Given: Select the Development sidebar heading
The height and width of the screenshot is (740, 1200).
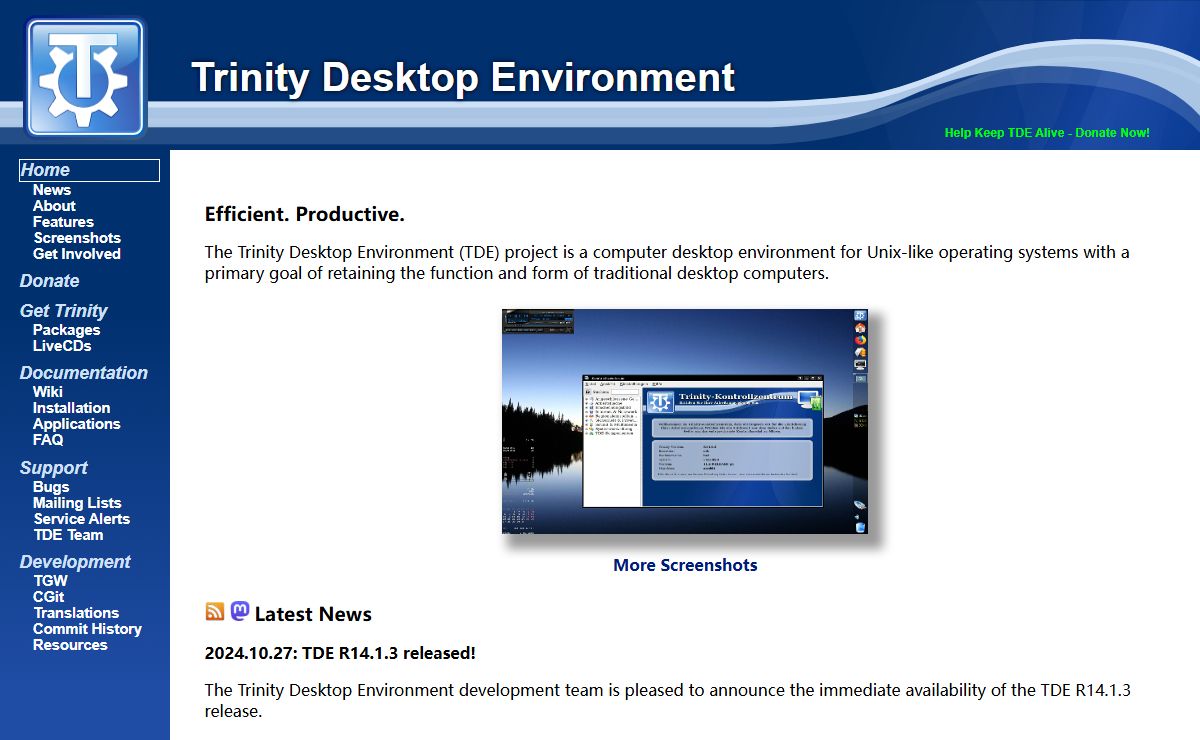Looking at the screenshot, I should (75, 562).
